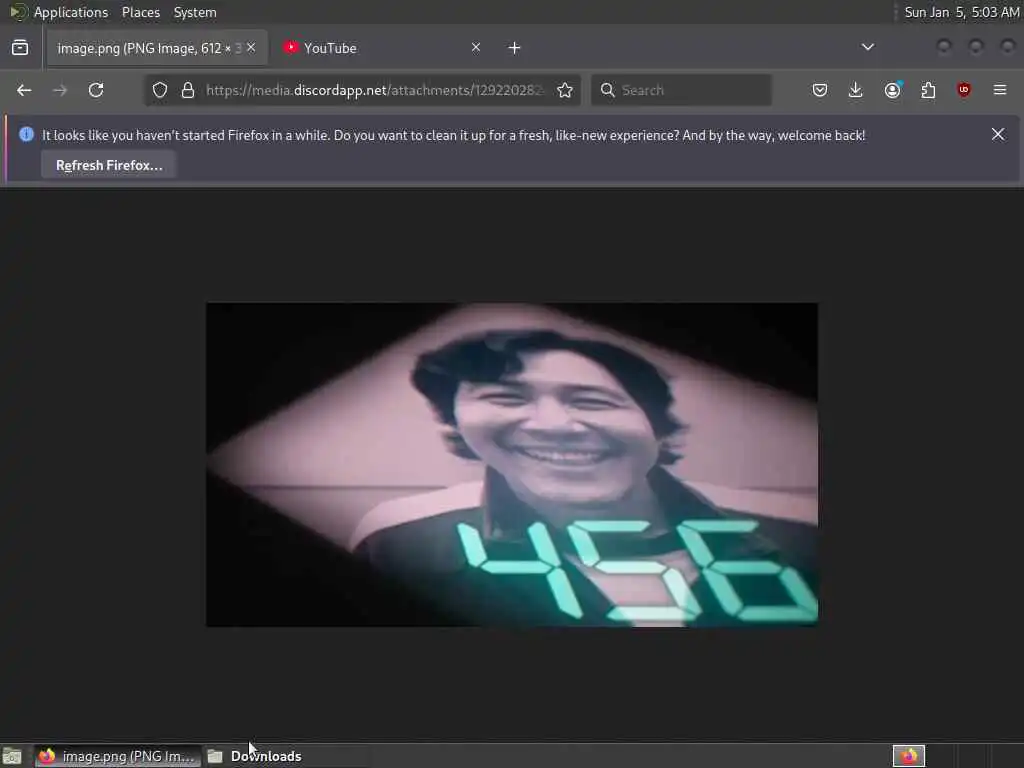1024x768 pixels.
Task: Go back with the back arrow
Action: click(x=24, y=90)
